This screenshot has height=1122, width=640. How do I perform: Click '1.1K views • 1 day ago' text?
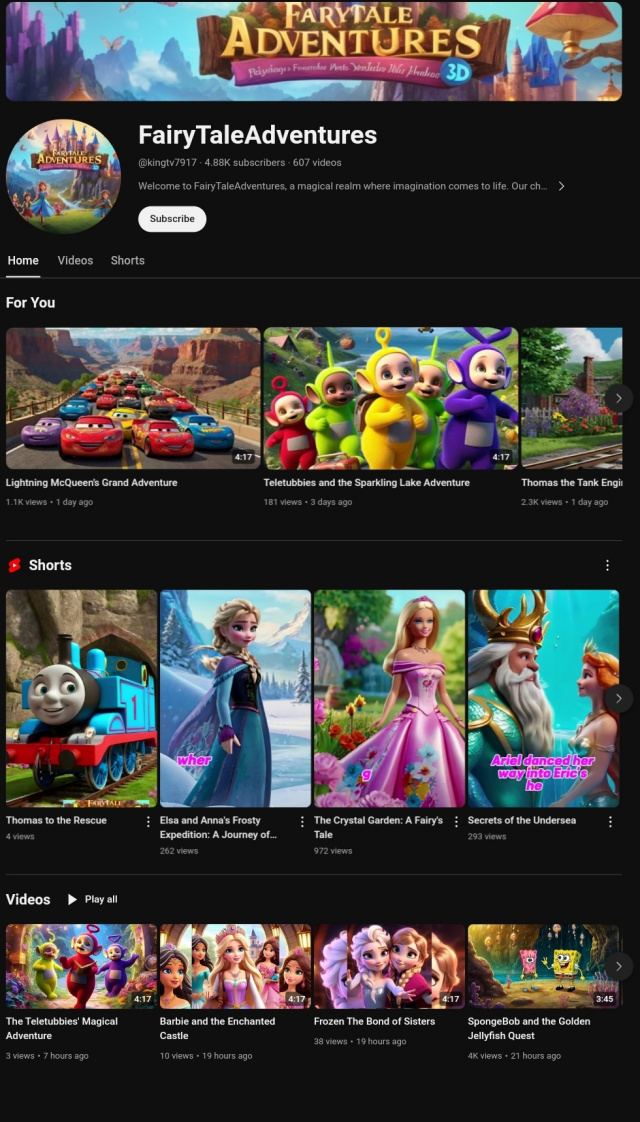[49, 502]
